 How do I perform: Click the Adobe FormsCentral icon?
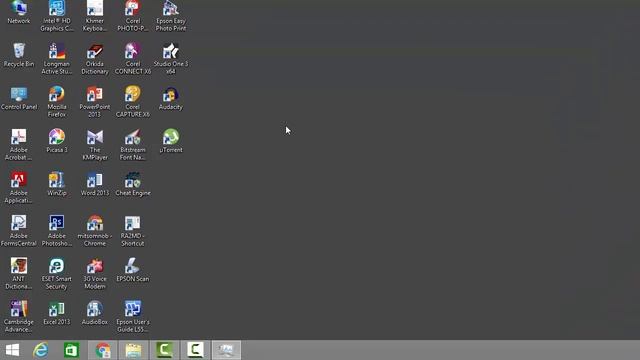(x=19, y=231)
